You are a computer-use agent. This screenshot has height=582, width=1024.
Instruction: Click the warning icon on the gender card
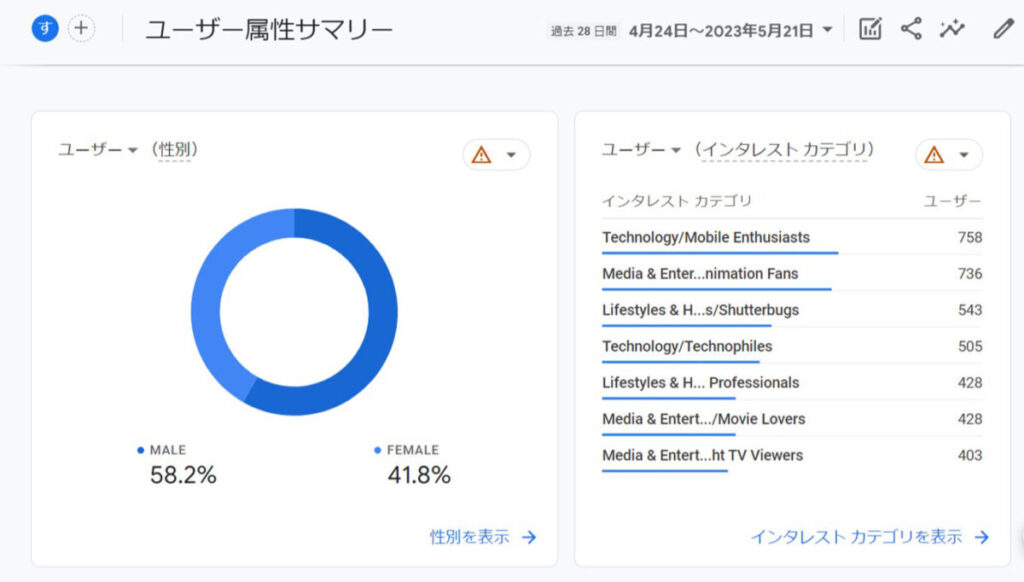pyautogui.click(x=483, y=154)
